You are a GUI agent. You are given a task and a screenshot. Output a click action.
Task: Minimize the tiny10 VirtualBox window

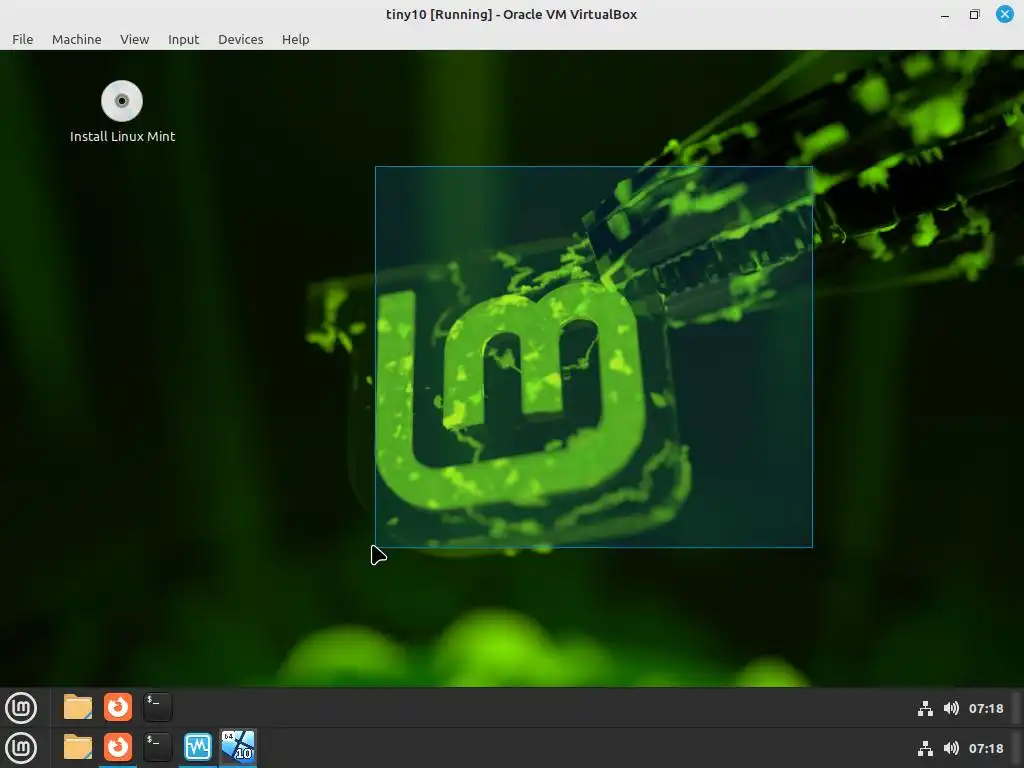pyautogui.click(x=944, y=14)
